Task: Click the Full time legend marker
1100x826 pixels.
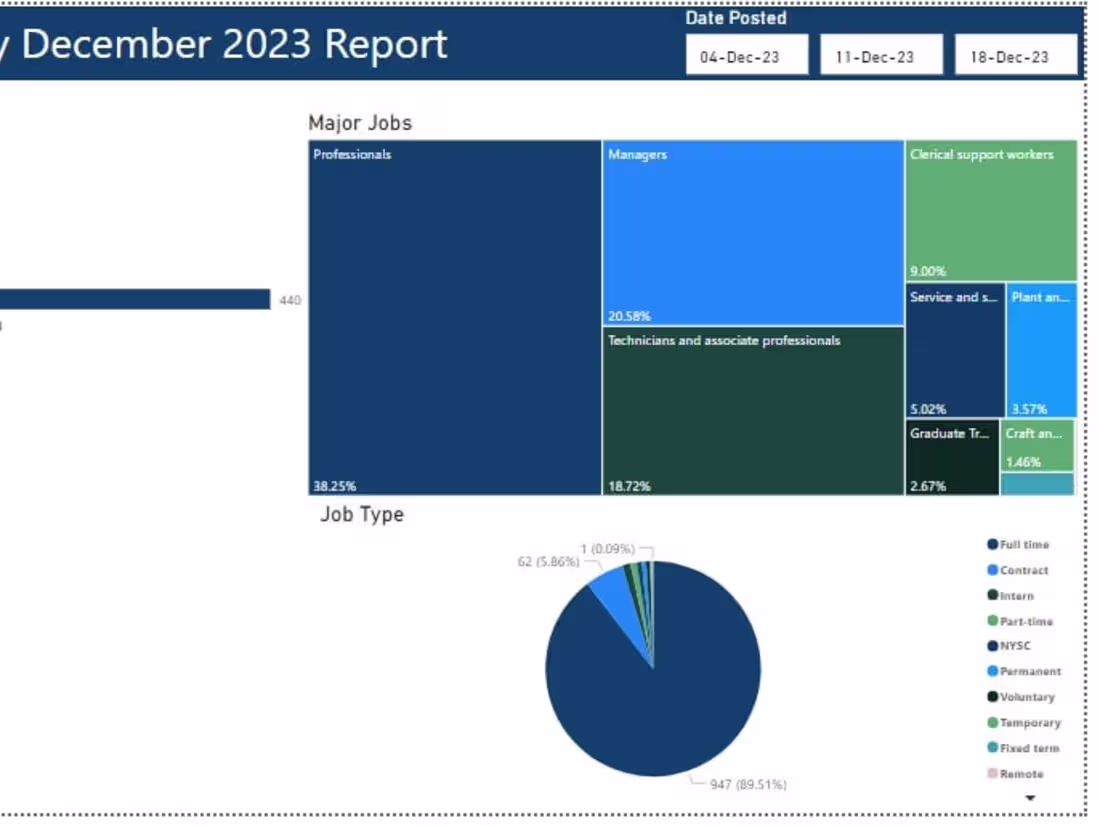Action: tap(990, 544)
